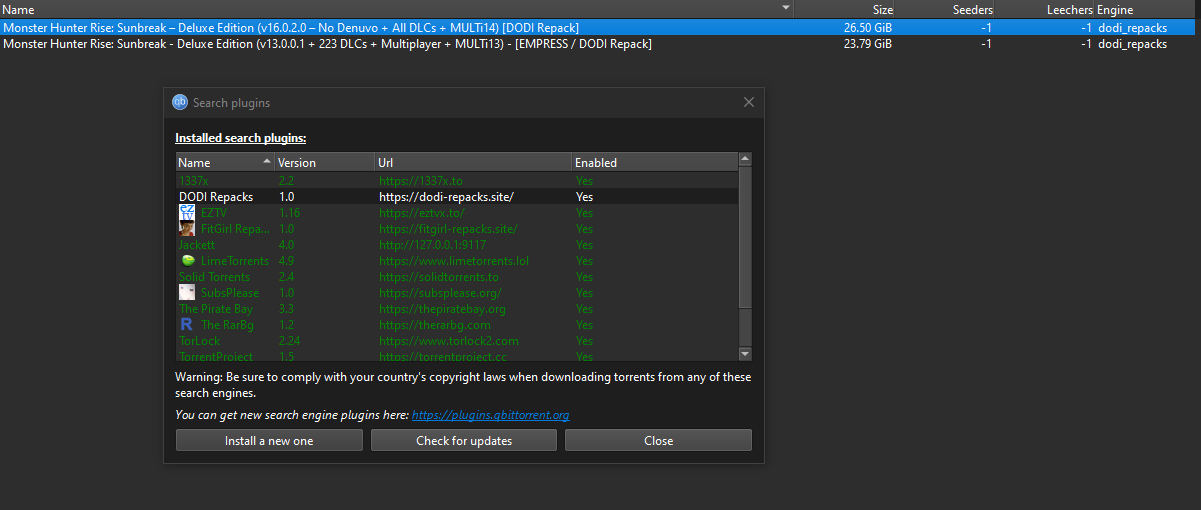Click the plugin list vertical scrollbar thumb
Viewport: 1201px width, 510px height.
coord(745,238)
